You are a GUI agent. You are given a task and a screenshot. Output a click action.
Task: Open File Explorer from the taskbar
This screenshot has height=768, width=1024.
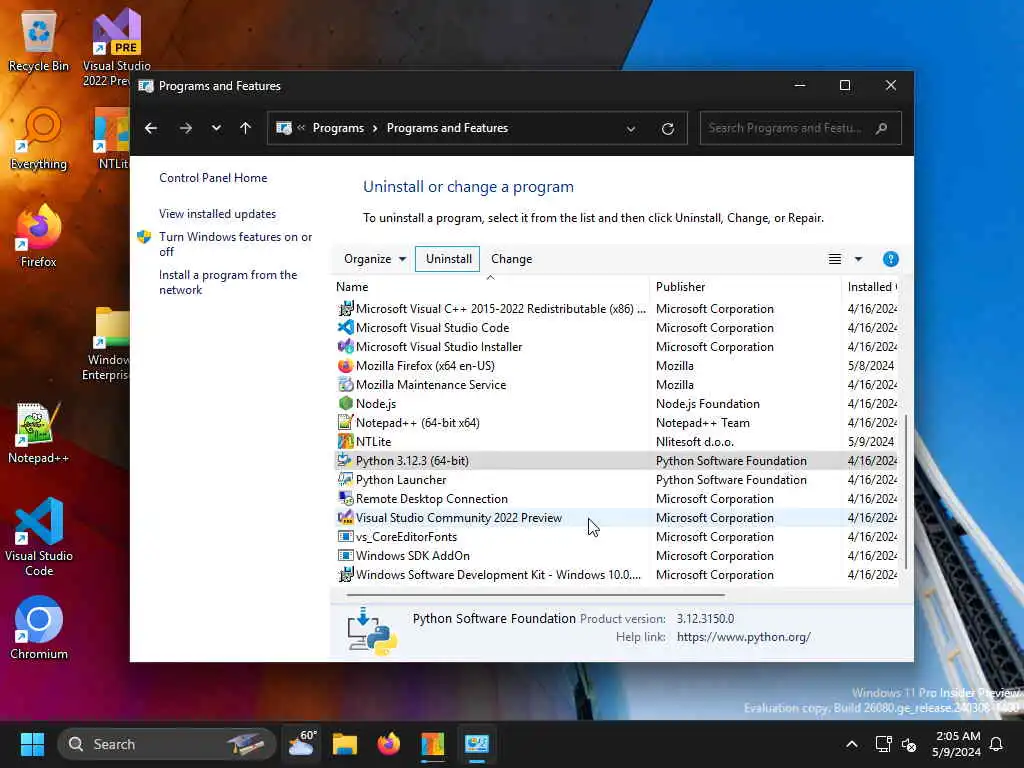point(344,744)
